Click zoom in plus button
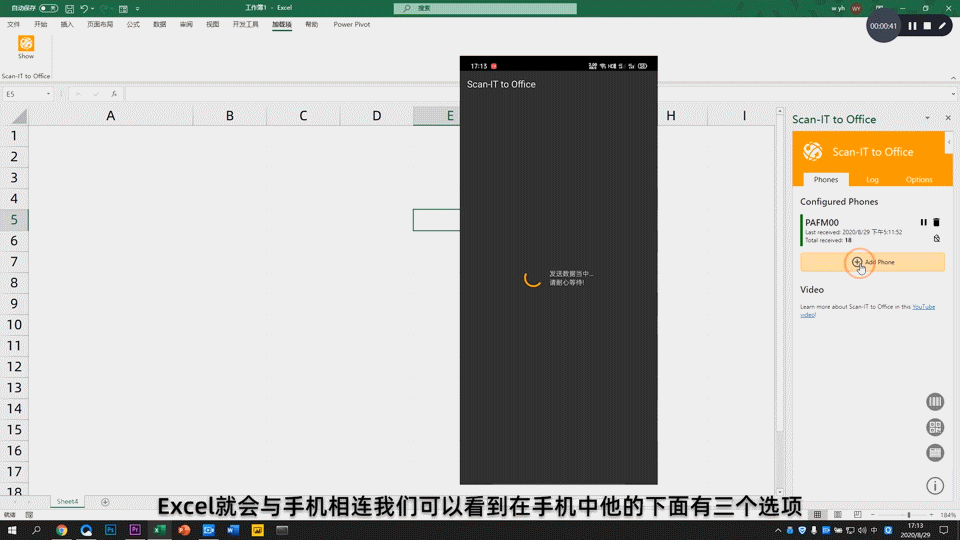The width and height of the screenshot is (960, 540). pos(931,515)
